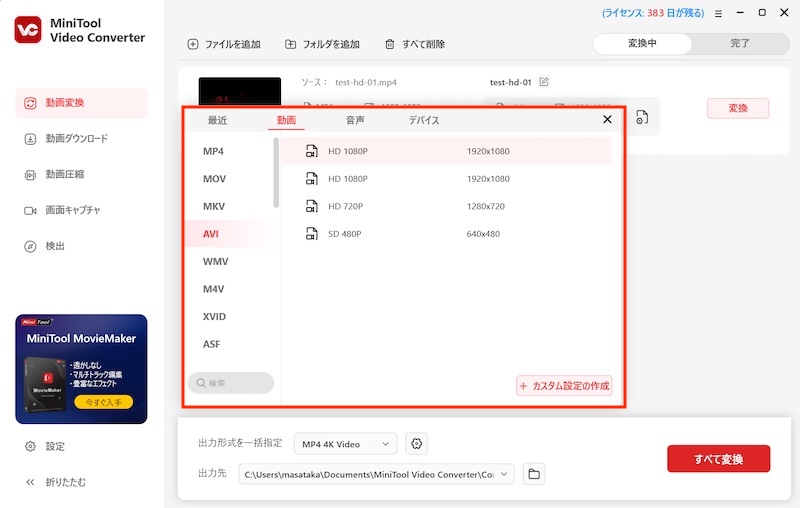Expand the 出力先 path dropdown
This screenshot has width=800, height=508.
tap(505, 474)
